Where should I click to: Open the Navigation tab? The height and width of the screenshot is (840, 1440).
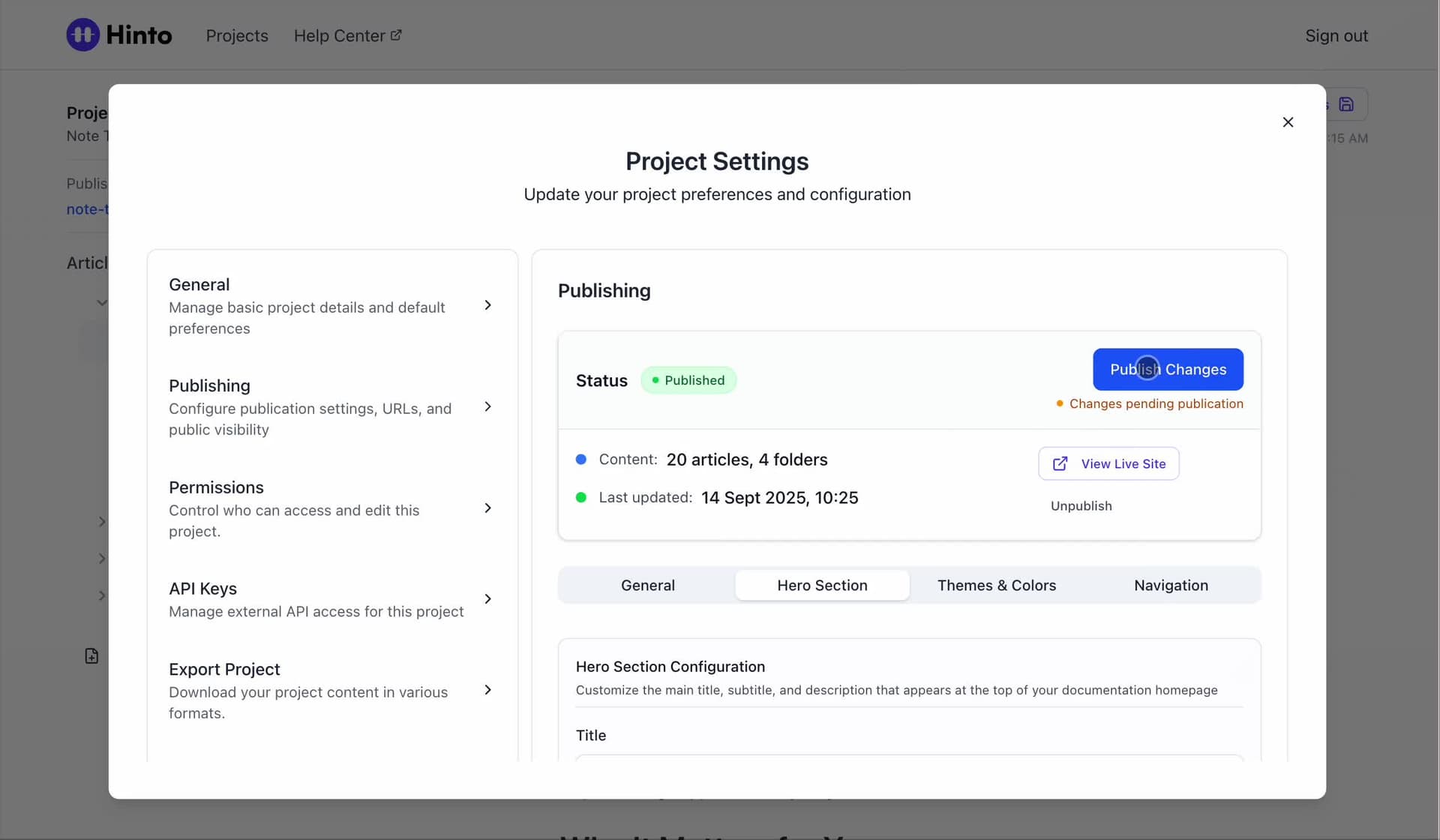[1170, 585]
